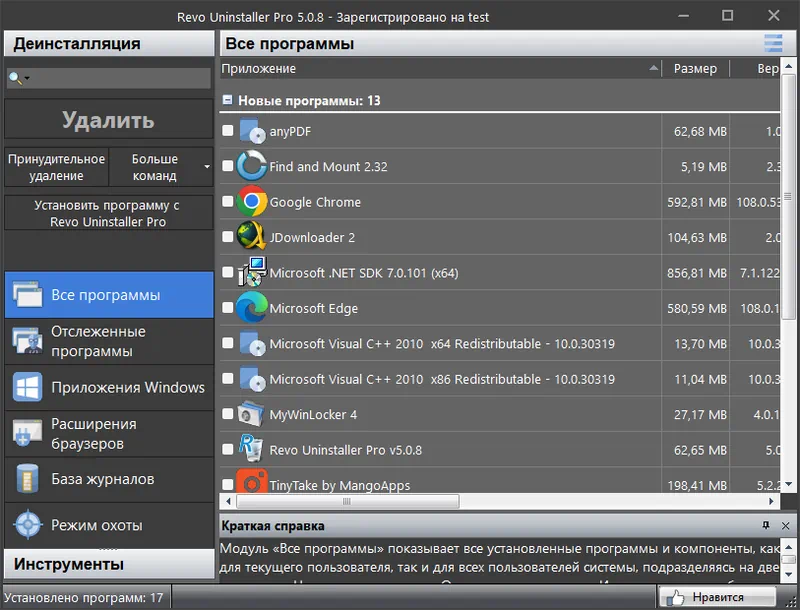
Task: Expand the Инструменты panel header
Action: tap(109, 564)
